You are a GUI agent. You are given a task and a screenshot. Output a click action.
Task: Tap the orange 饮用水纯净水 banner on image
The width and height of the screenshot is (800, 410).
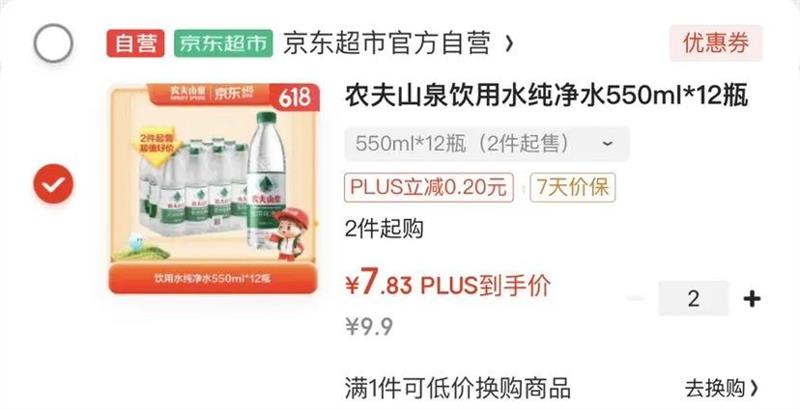click(x=213, y=278)
